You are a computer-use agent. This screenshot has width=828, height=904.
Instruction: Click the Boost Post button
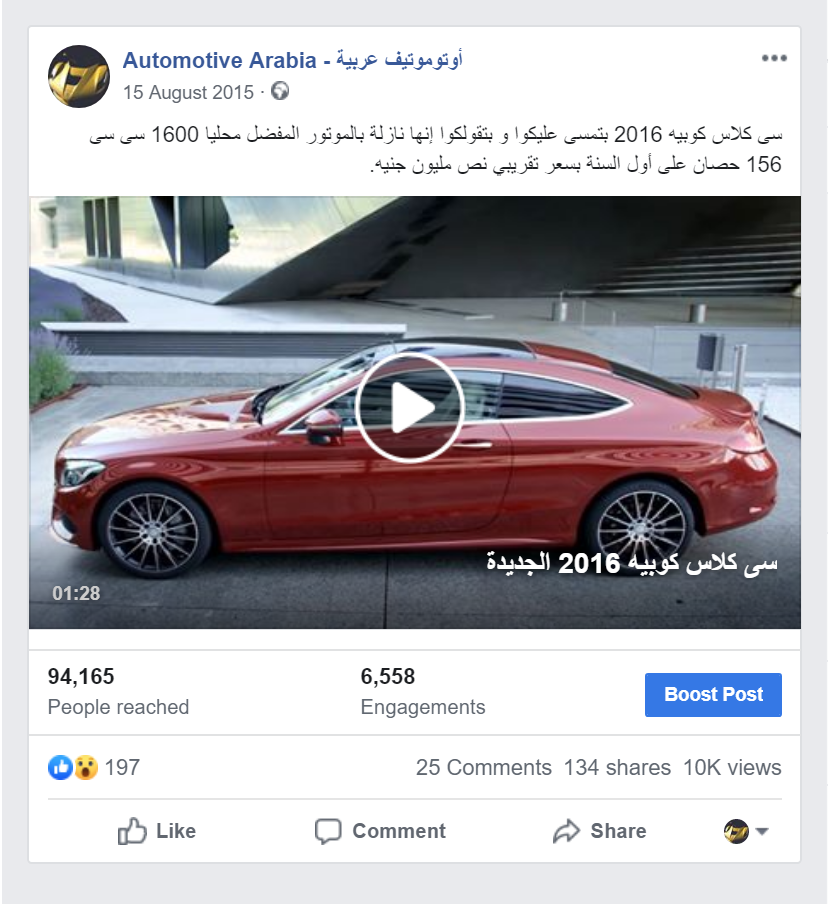(x=713, y=695)
